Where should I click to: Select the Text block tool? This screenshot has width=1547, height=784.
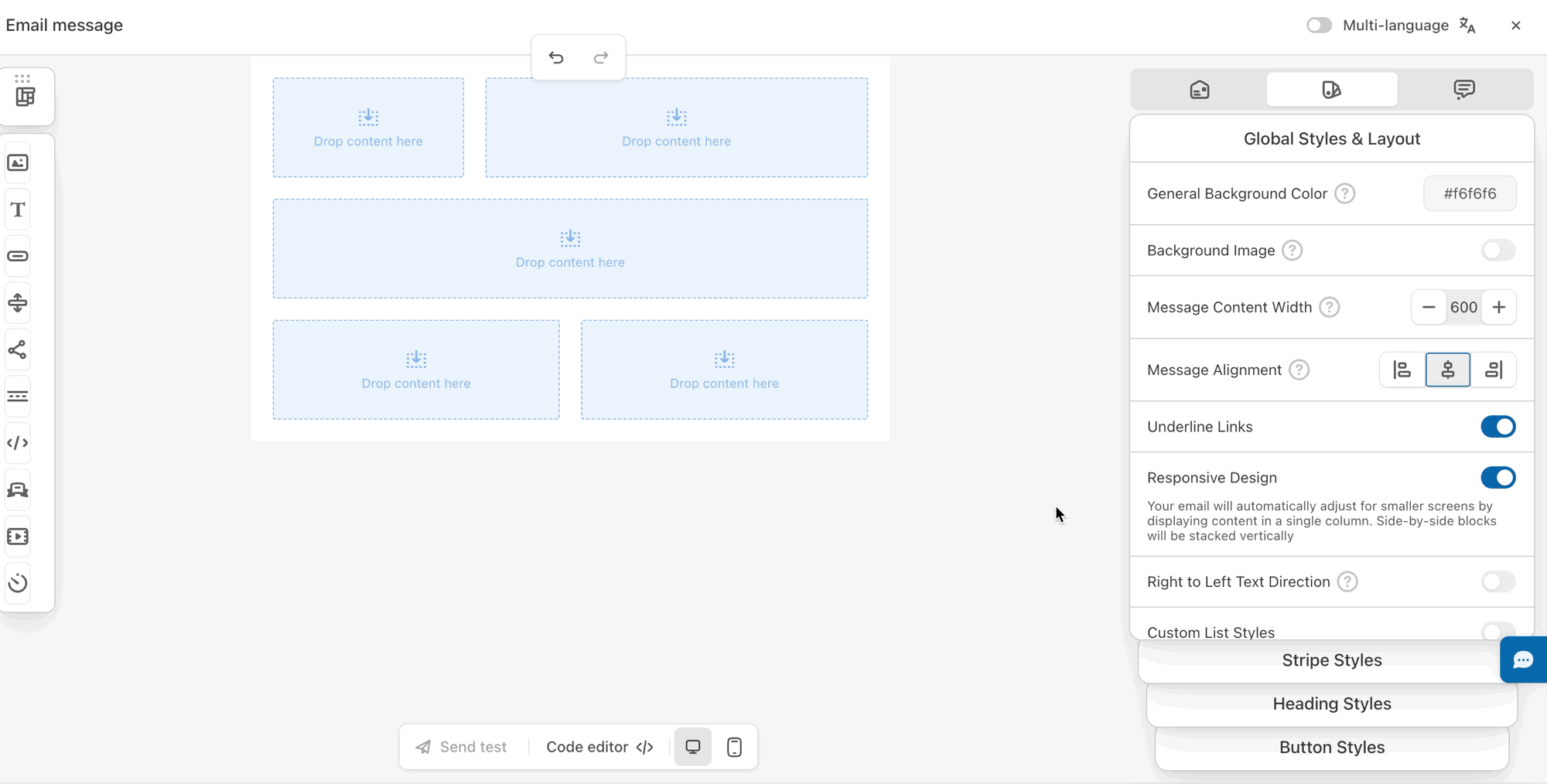(18, 210)
